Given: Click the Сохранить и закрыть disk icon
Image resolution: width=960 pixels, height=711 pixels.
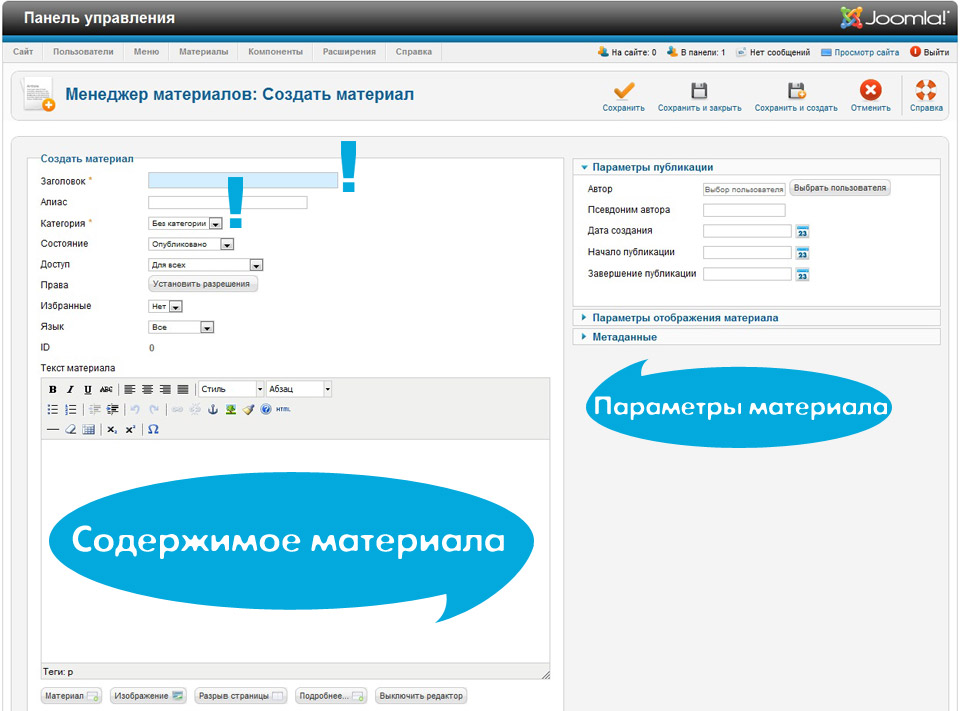Looking at the screenshot, I should [699, 91].
